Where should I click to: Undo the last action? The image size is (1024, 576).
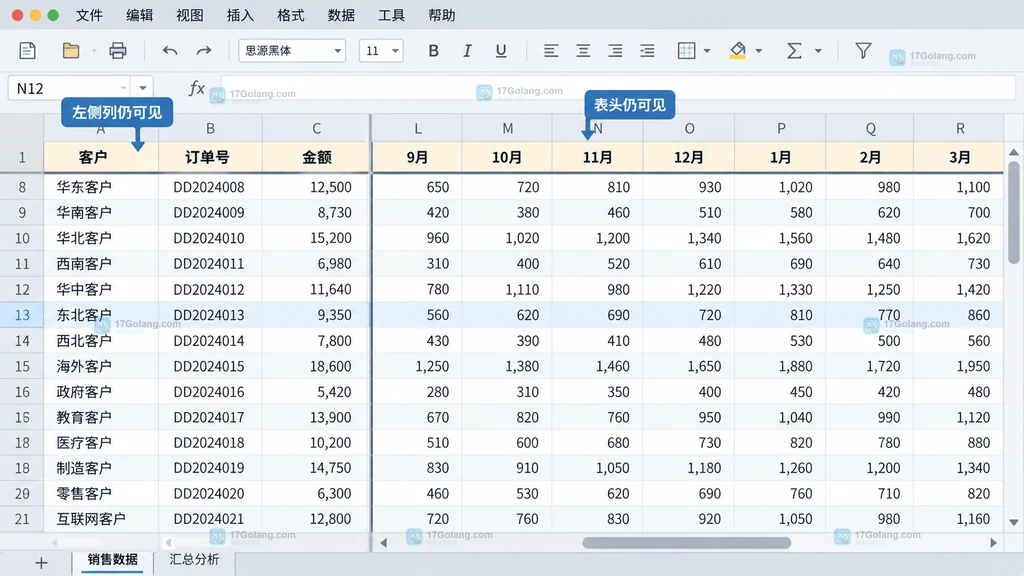170,50
